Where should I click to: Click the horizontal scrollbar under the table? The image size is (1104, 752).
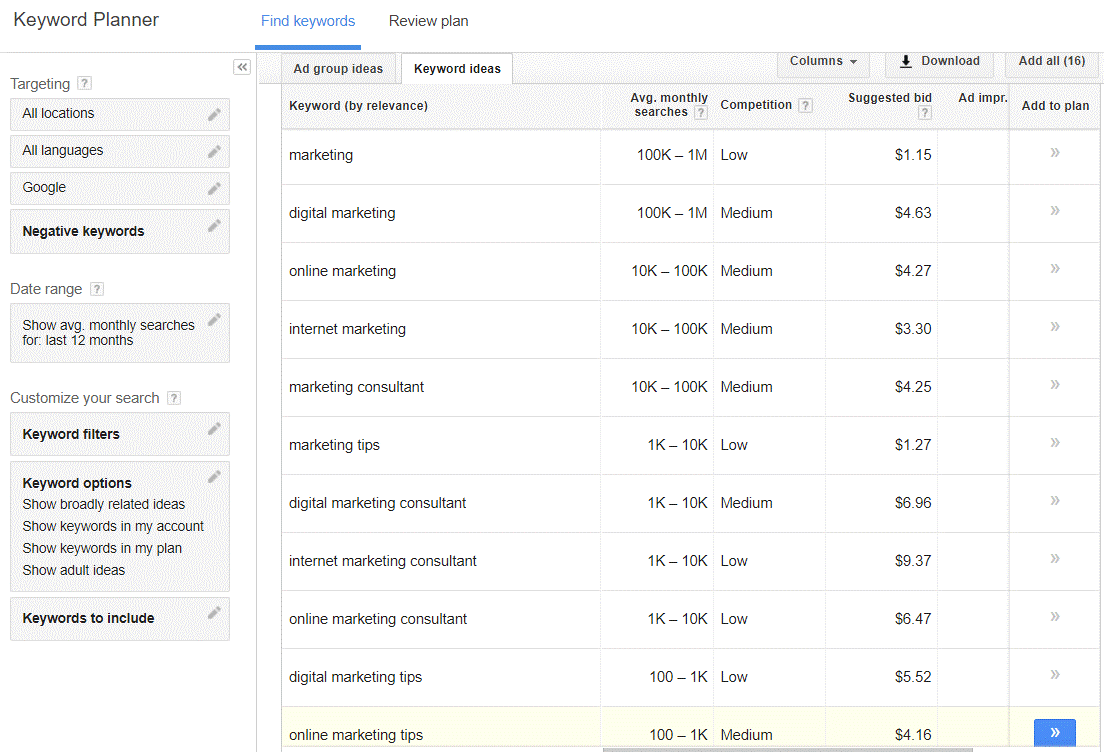coord(787,750)
